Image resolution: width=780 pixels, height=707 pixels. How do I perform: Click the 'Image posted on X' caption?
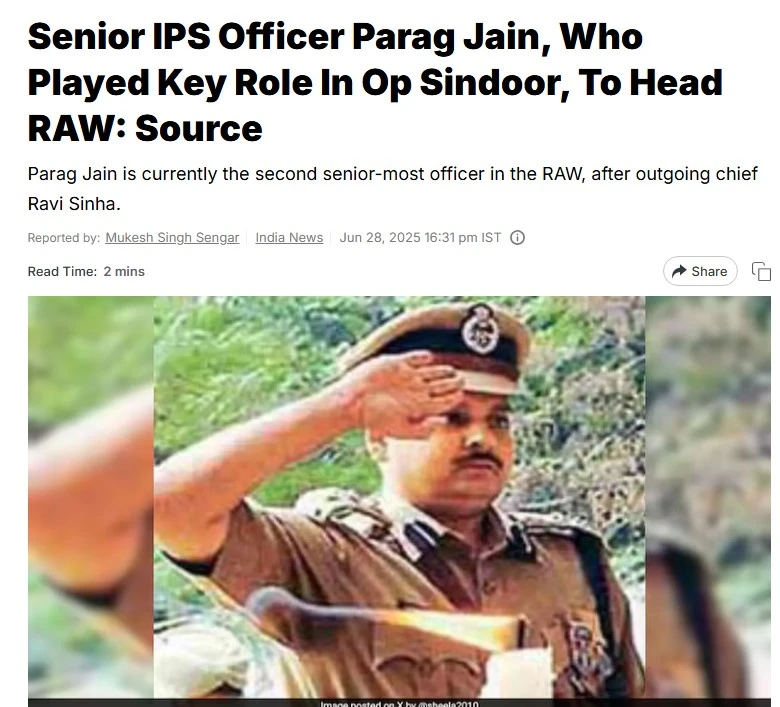click(x=399, y=703)
